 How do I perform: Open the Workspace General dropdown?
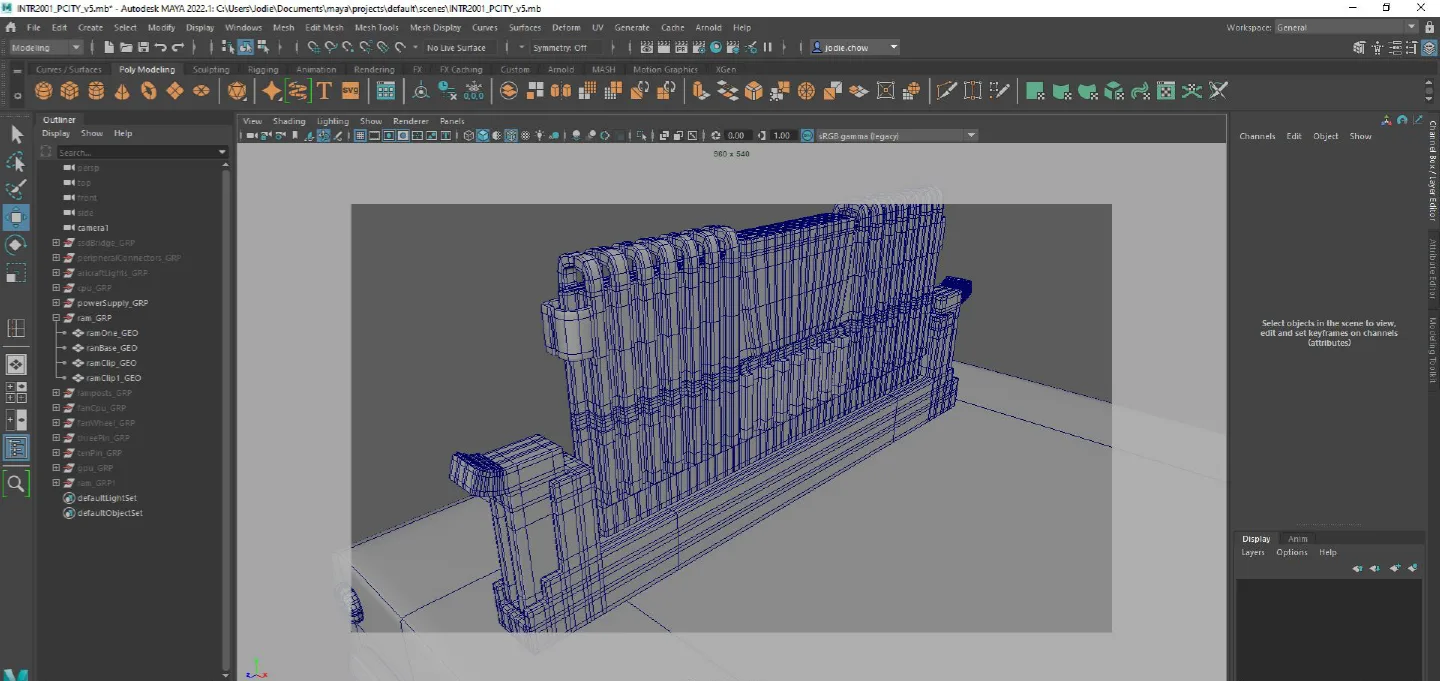tap(1347, 27)
